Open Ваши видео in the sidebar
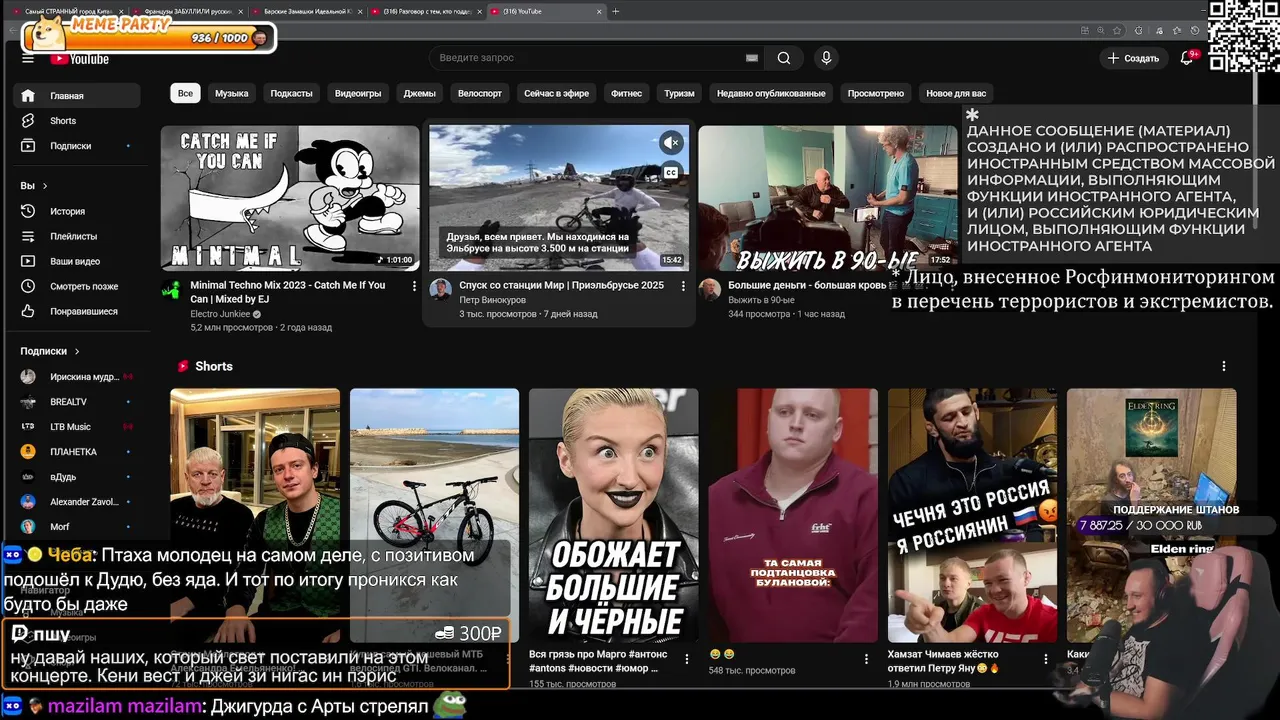This screenshot has height=720, width=1280. (77, 262)
